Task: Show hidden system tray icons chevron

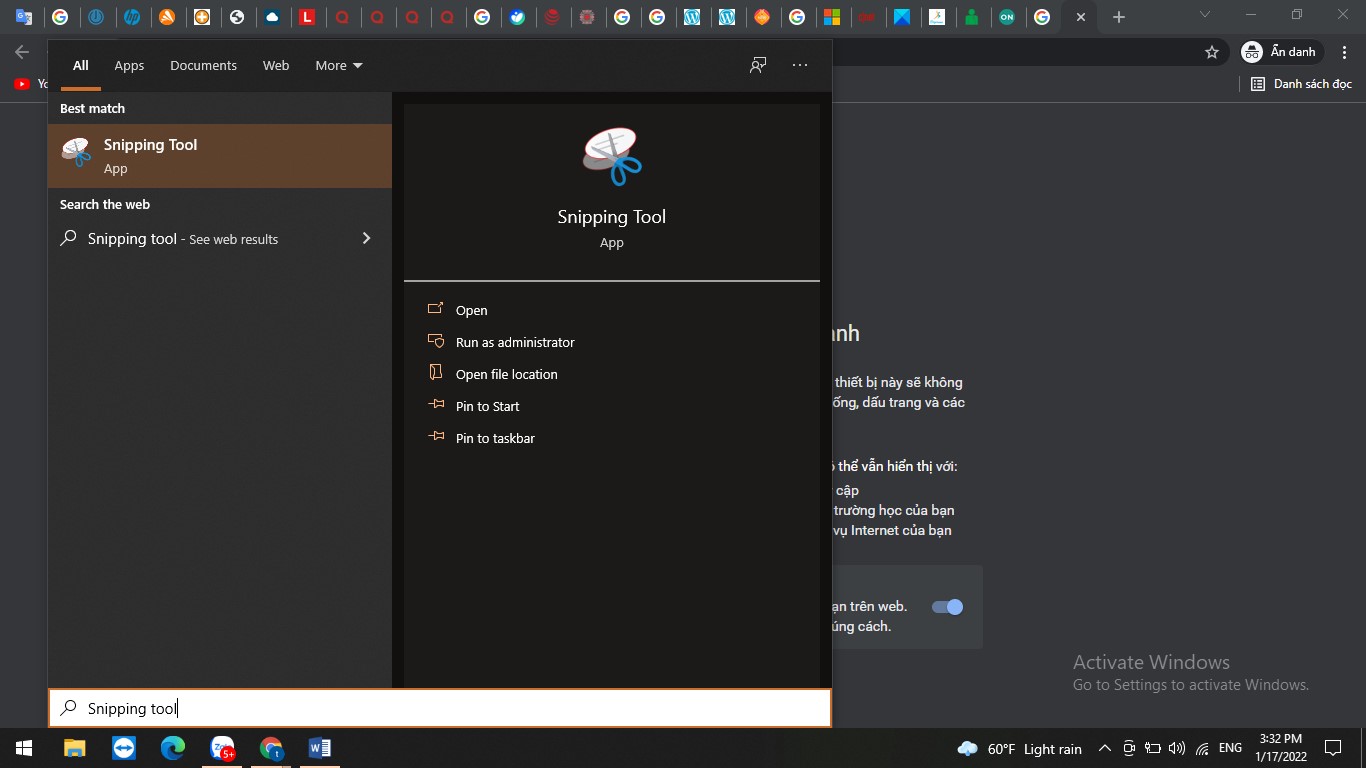Action: click(1105, 748)
